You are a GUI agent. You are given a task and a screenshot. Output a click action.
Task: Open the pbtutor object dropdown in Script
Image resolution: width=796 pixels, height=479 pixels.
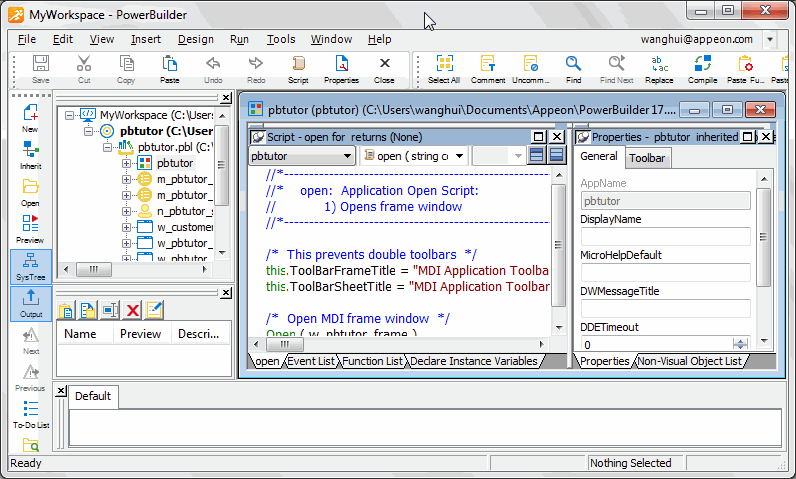click(x=347, y=156)
